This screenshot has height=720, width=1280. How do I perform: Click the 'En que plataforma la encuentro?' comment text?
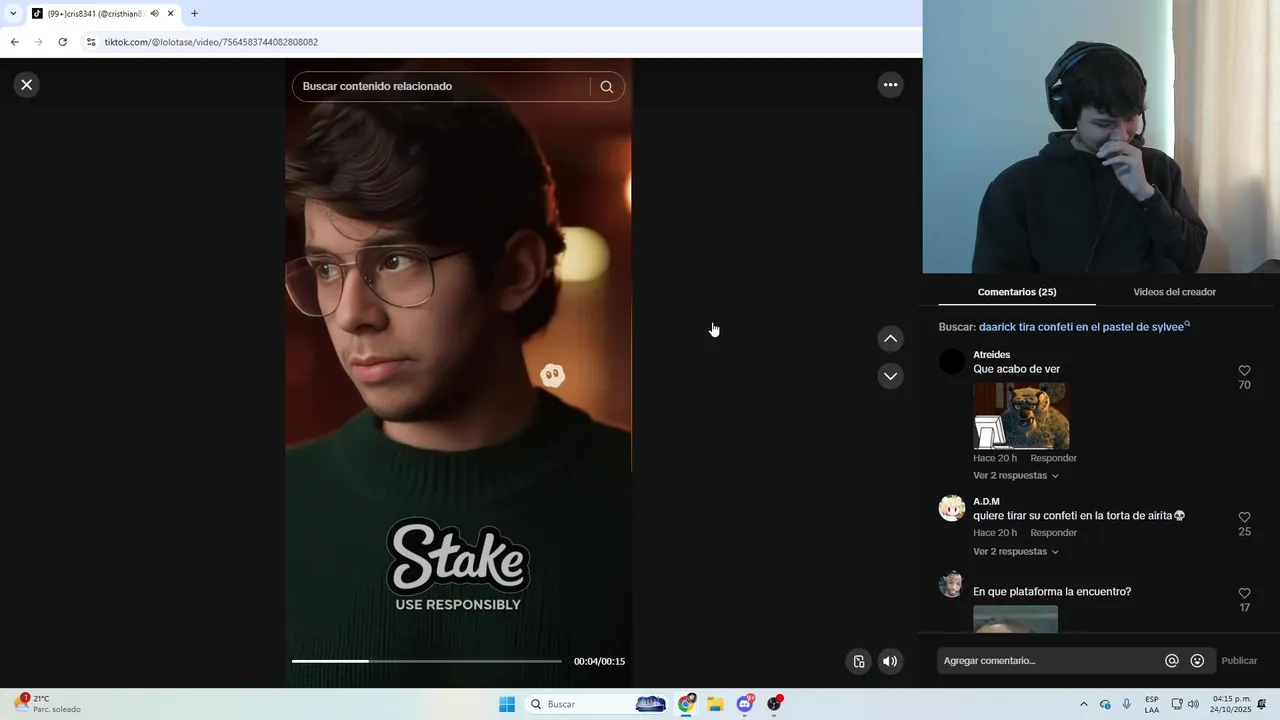(1052, 592)
